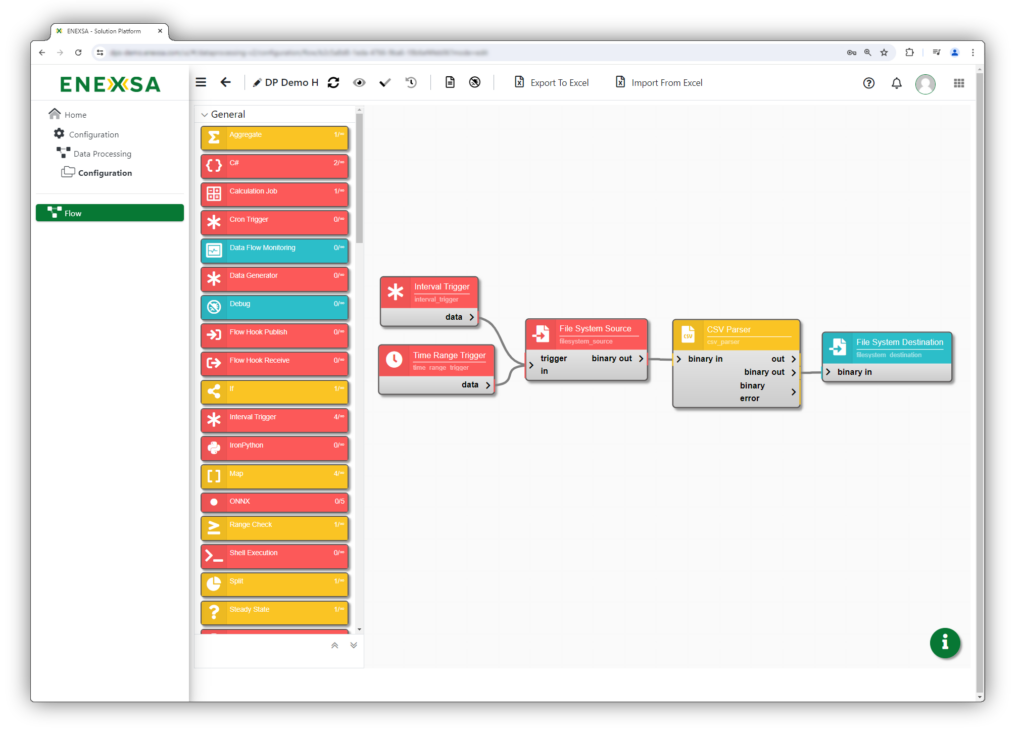This screenshot has width=1024, height=735.
Task: Click the Aggregate sigma icon in palette
Action: coord(214,137)
